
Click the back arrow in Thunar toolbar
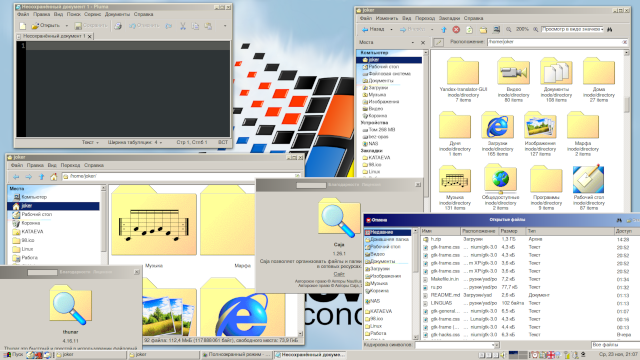16,177
